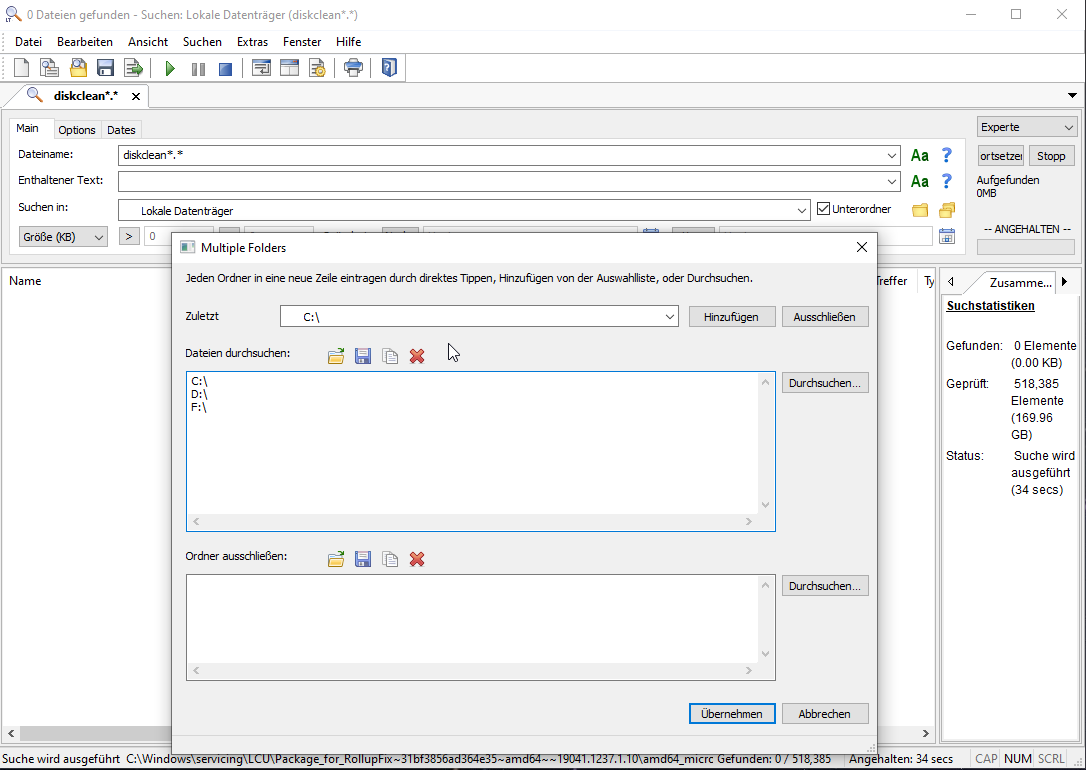
Task: Expand the Dateiname combo box arrow
Action: click(x=892, y=156)
